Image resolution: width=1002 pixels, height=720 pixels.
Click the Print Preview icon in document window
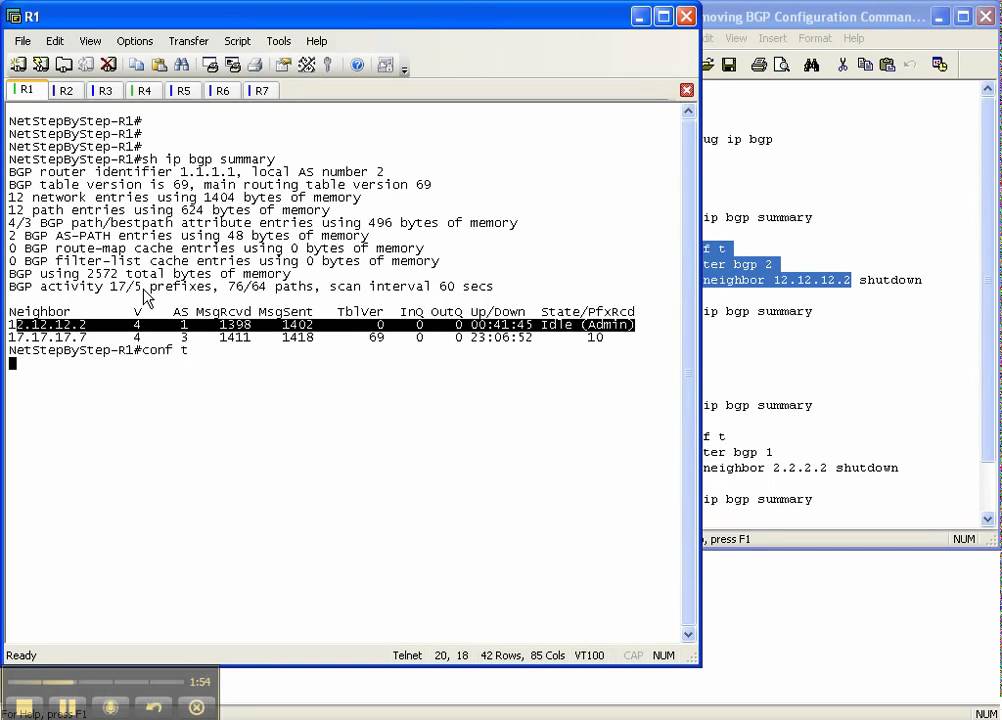pyautogui.click(x=781, y=64)
